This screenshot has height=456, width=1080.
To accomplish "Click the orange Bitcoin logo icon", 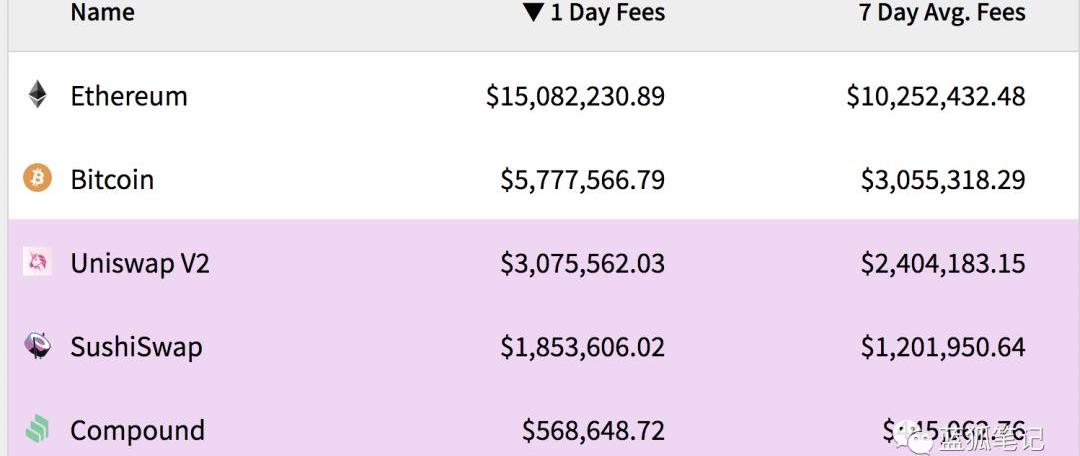I will (37, 178).
